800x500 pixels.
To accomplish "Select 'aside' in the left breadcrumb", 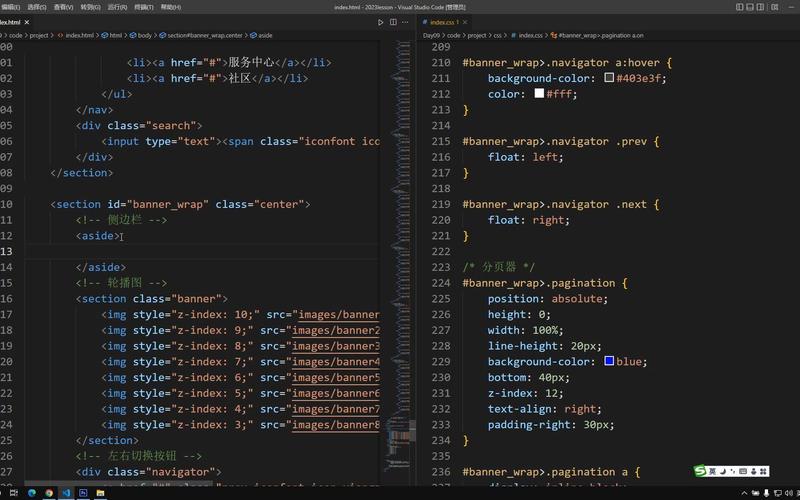I will pos(265,35).
